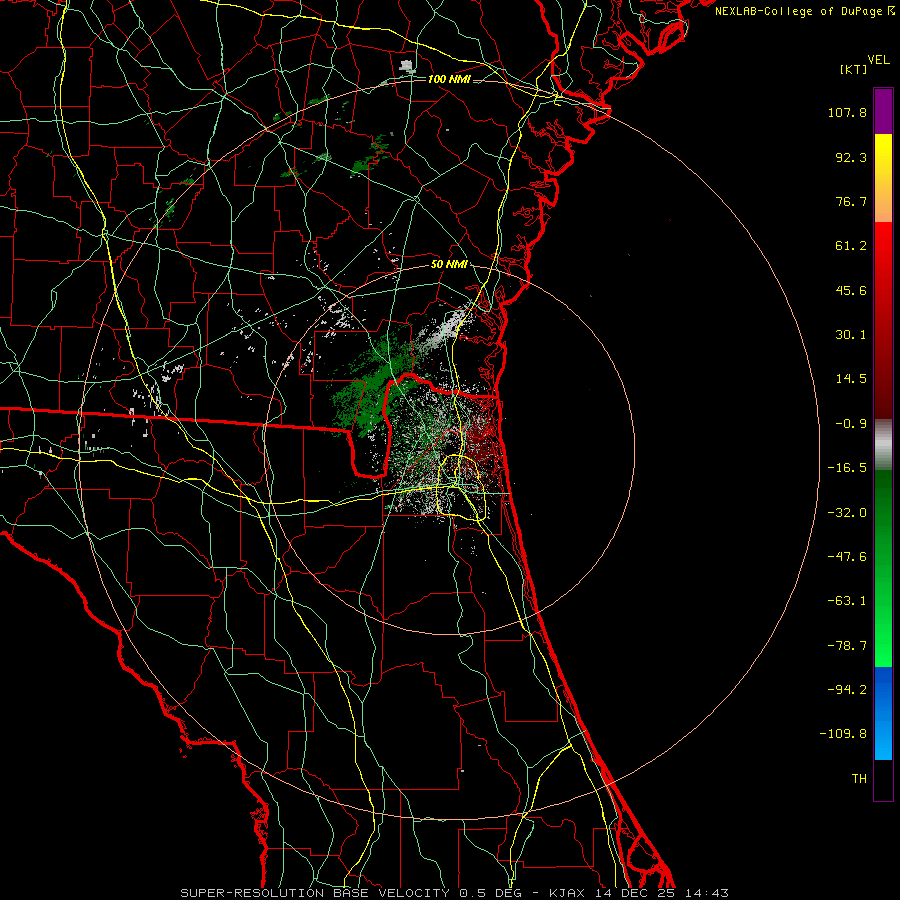Select the -63.1 scale label
Viewport: 900px width, 900px height.
[847, 601]
